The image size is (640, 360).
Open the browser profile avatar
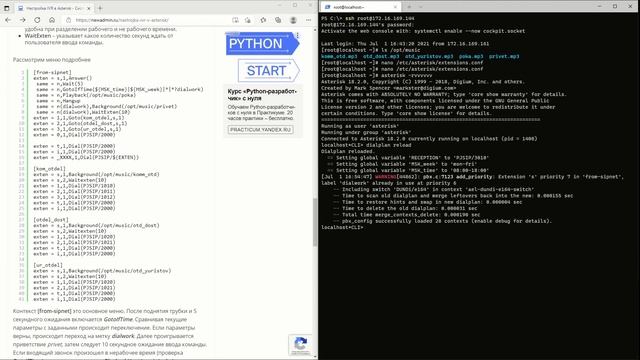click(293, 20)
